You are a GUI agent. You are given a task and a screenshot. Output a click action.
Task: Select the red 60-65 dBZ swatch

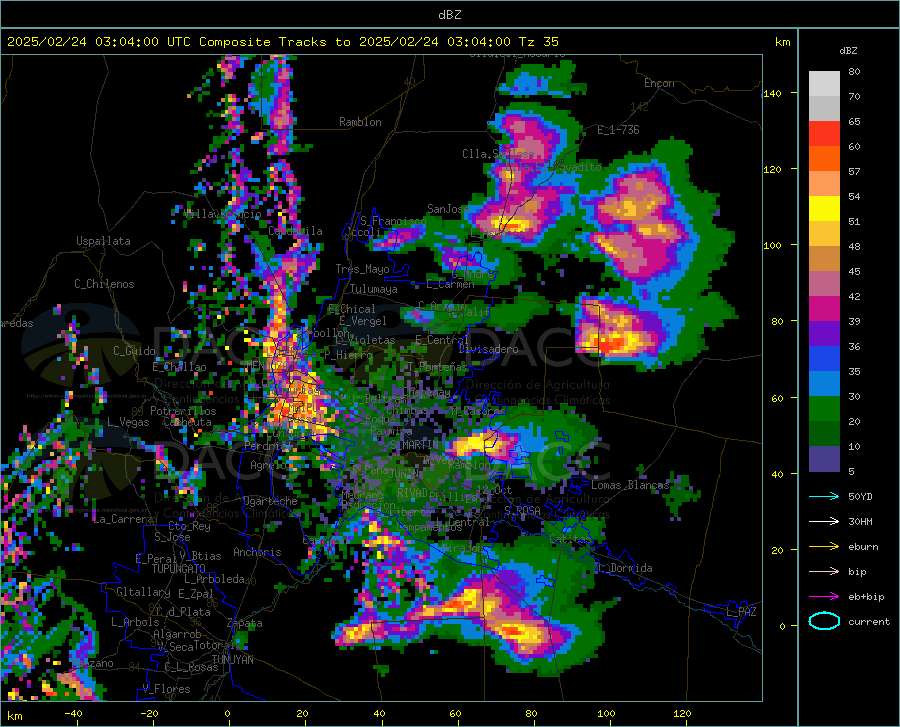(824, 134)
